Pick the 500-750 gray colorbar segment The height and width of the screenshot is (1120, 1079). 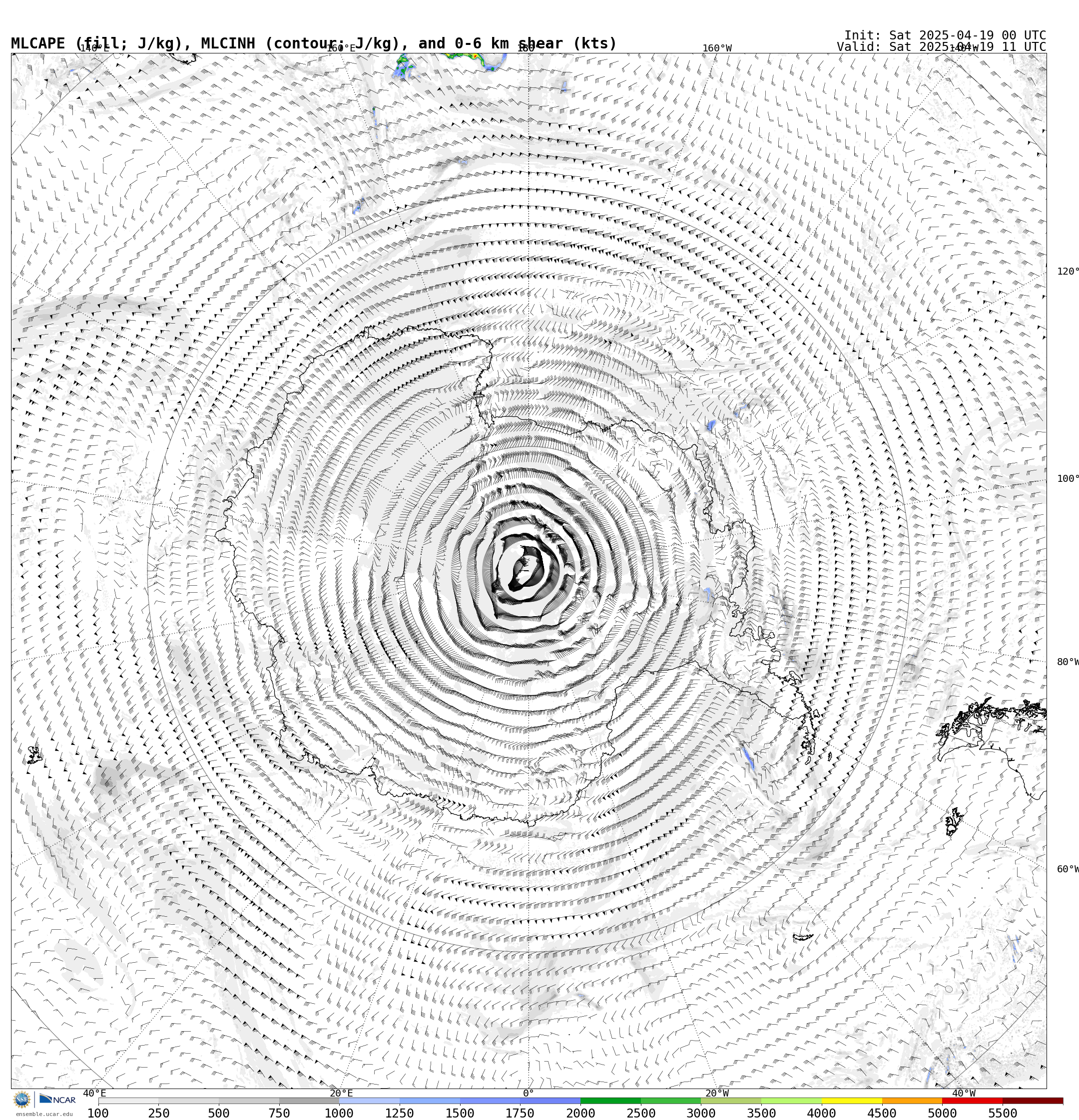point(249,1101)
